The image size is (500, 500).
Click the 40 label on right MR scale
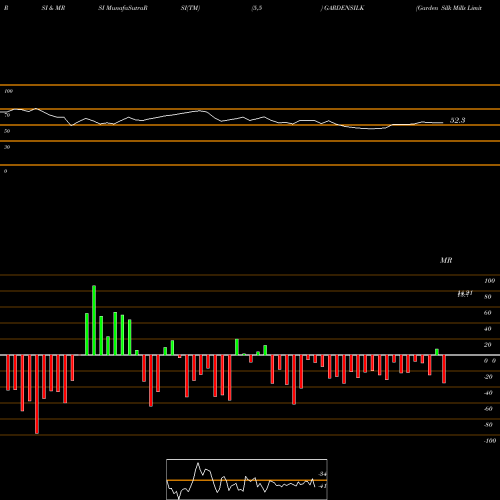(488, 329)
